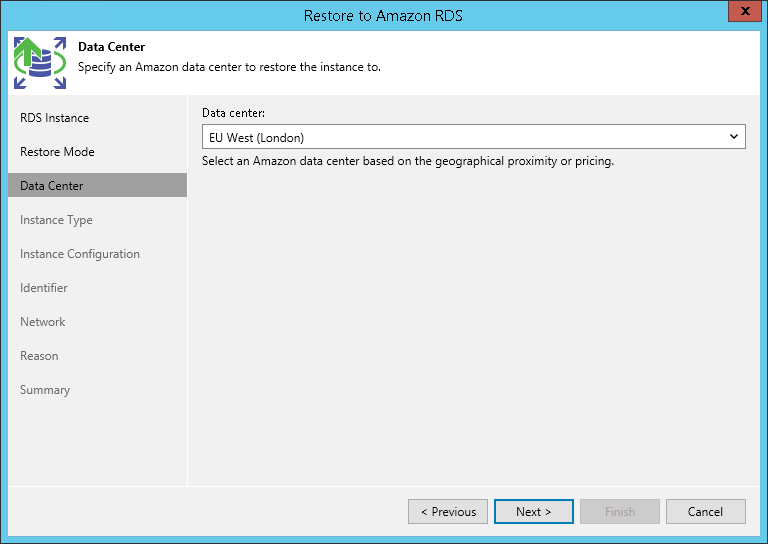768x544 pixels.
Task: Open the Network step
Action: click(43, 322)
